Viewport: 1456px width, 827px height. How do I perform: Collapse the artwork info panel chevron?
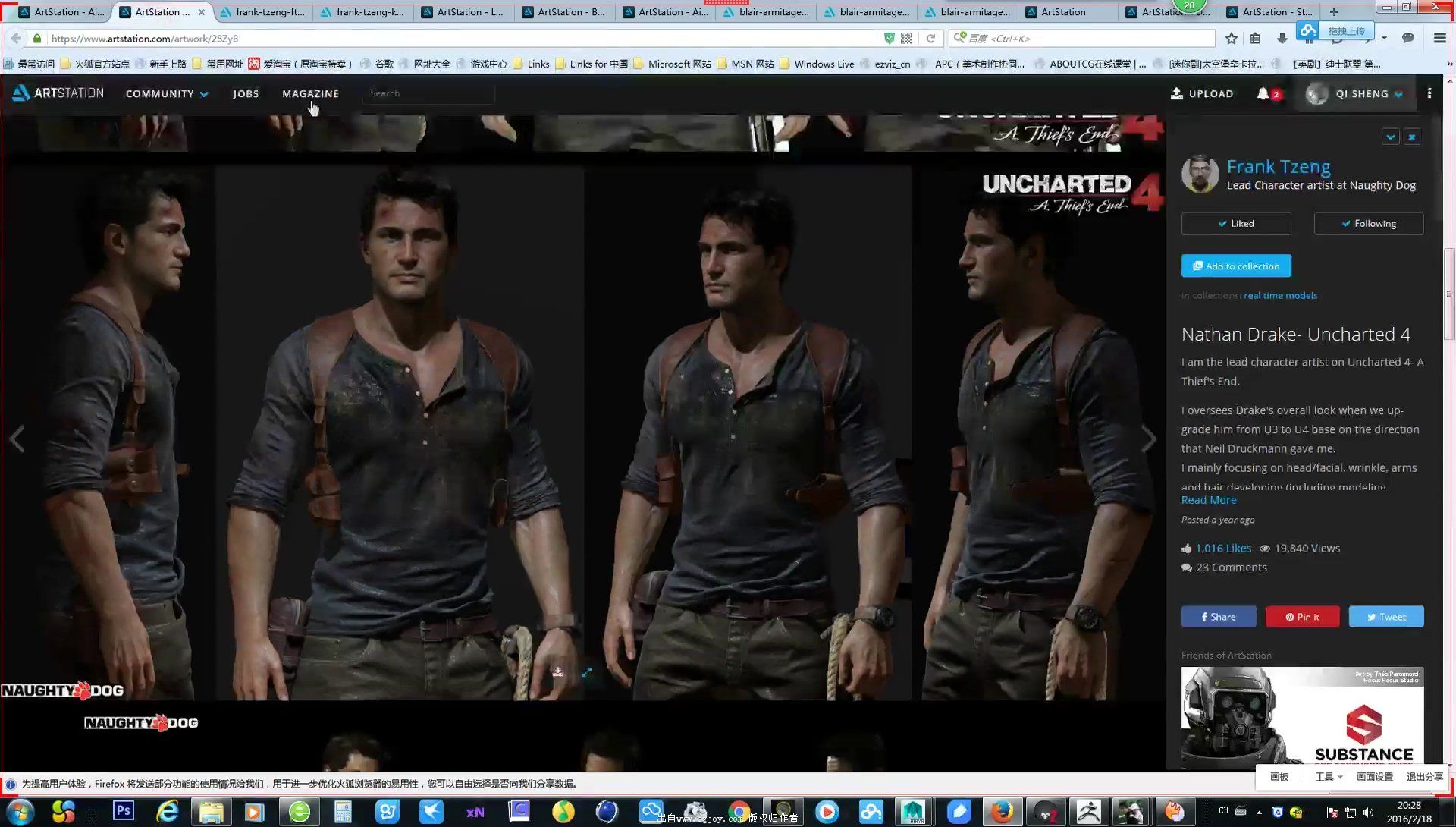coord(1390,137)
